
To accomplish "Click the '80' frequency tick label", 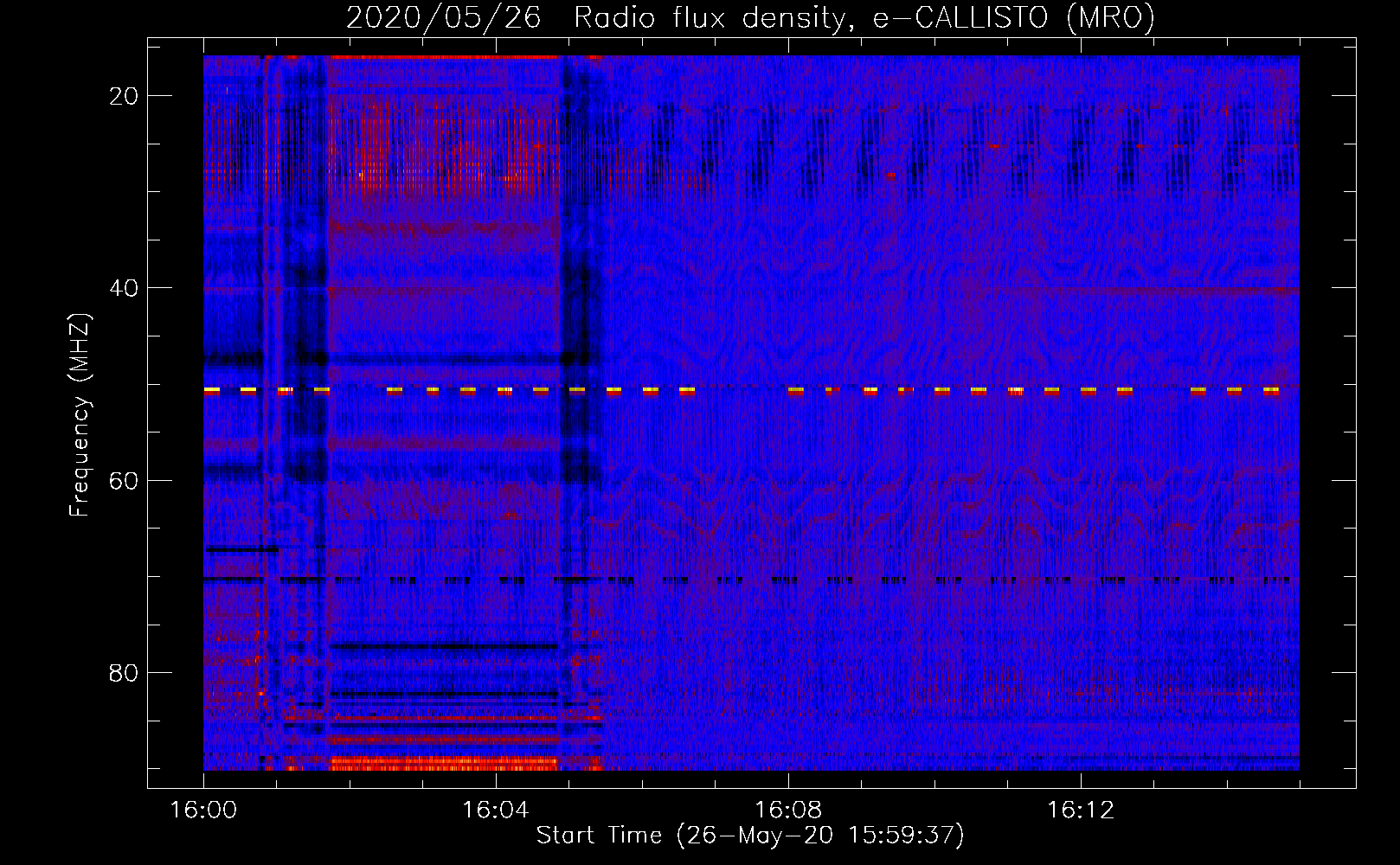I will (125, 672).
